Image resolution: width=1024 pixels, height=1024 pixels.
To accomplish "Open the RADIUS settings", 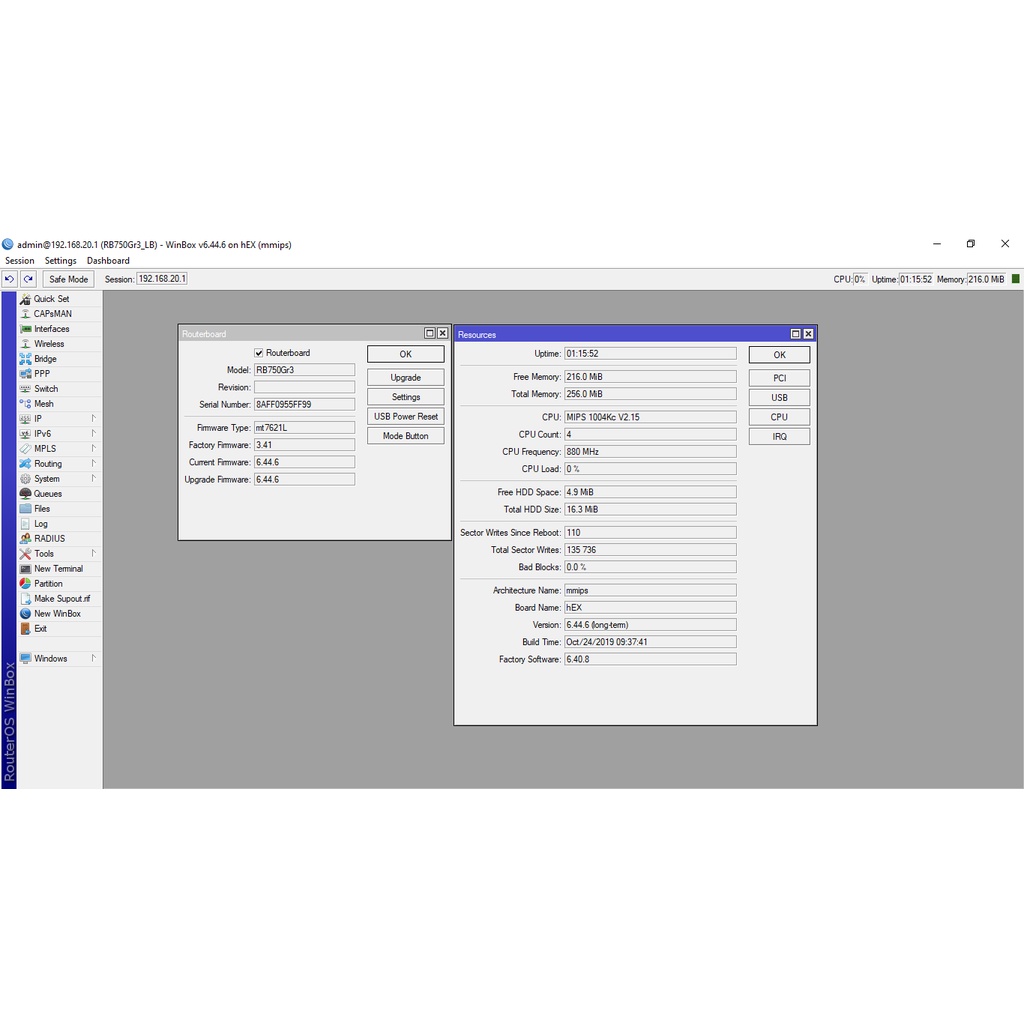I will pos(49,539).
